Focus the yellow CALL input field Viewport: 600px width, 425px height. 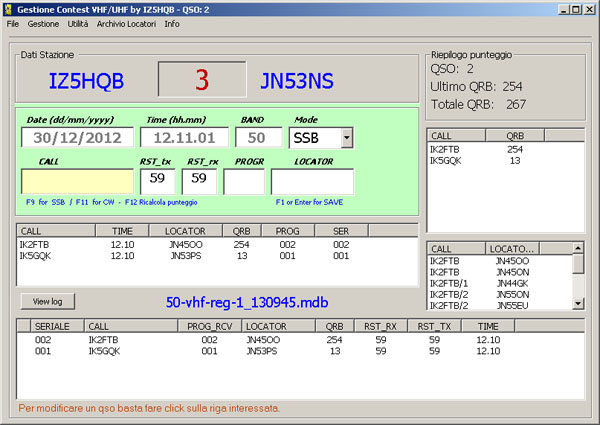77,181
